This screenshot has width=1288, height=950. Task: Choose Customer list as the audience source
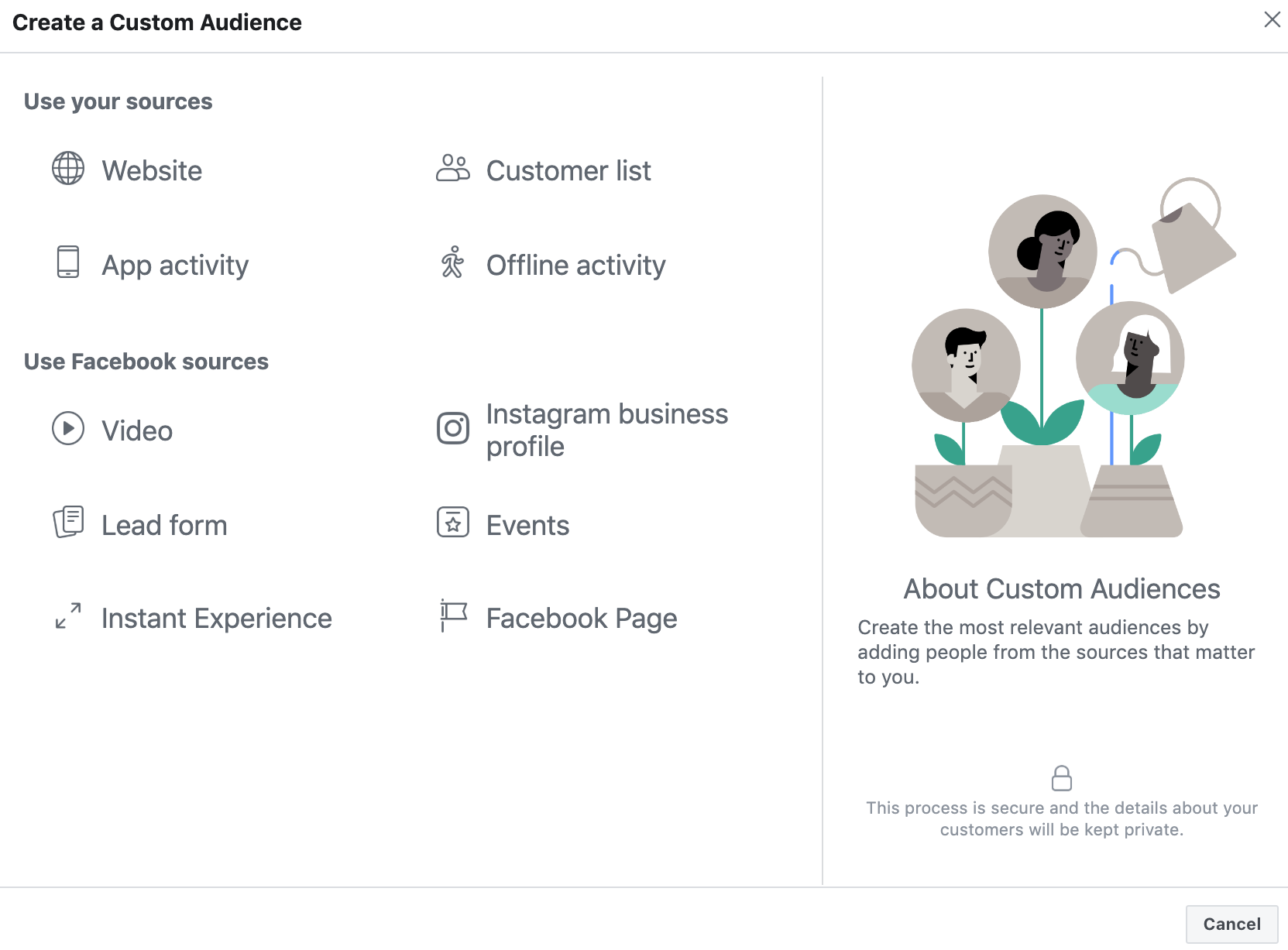point(568,170)
